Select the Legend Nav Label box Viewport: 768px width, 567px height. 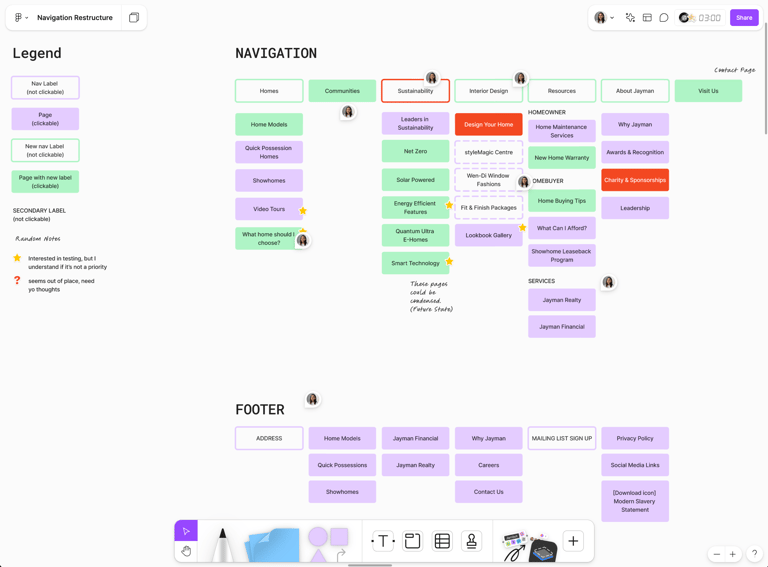coord(45,88)
